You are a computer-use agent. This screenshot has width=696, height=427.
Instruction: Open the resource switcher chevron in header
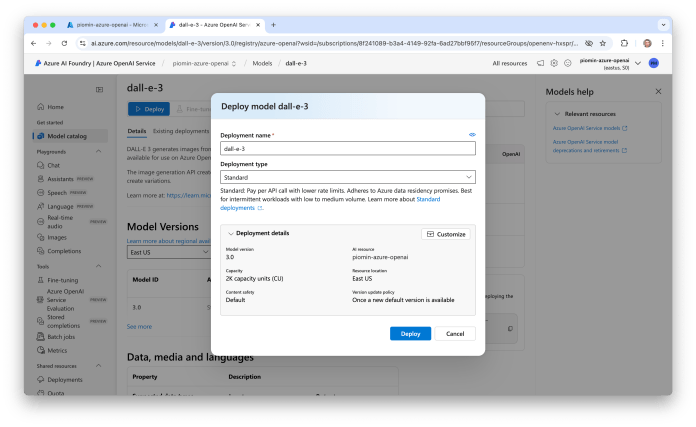coord(638,63)
